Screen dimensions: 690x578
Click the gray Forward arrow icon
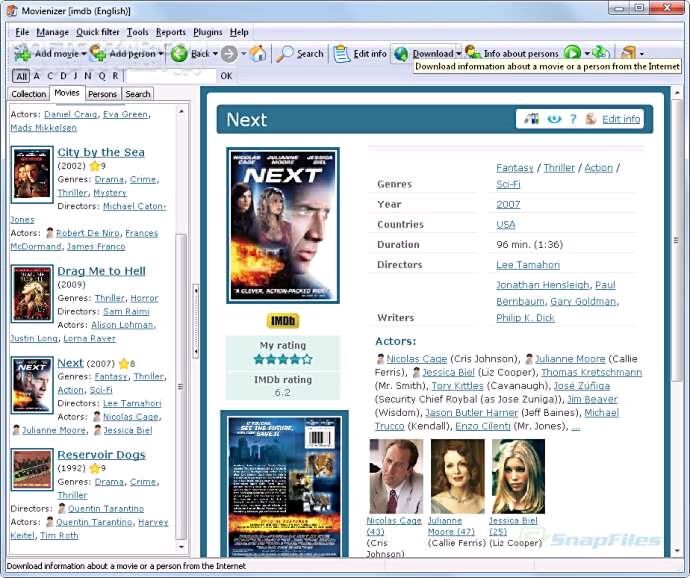[229, 54]
